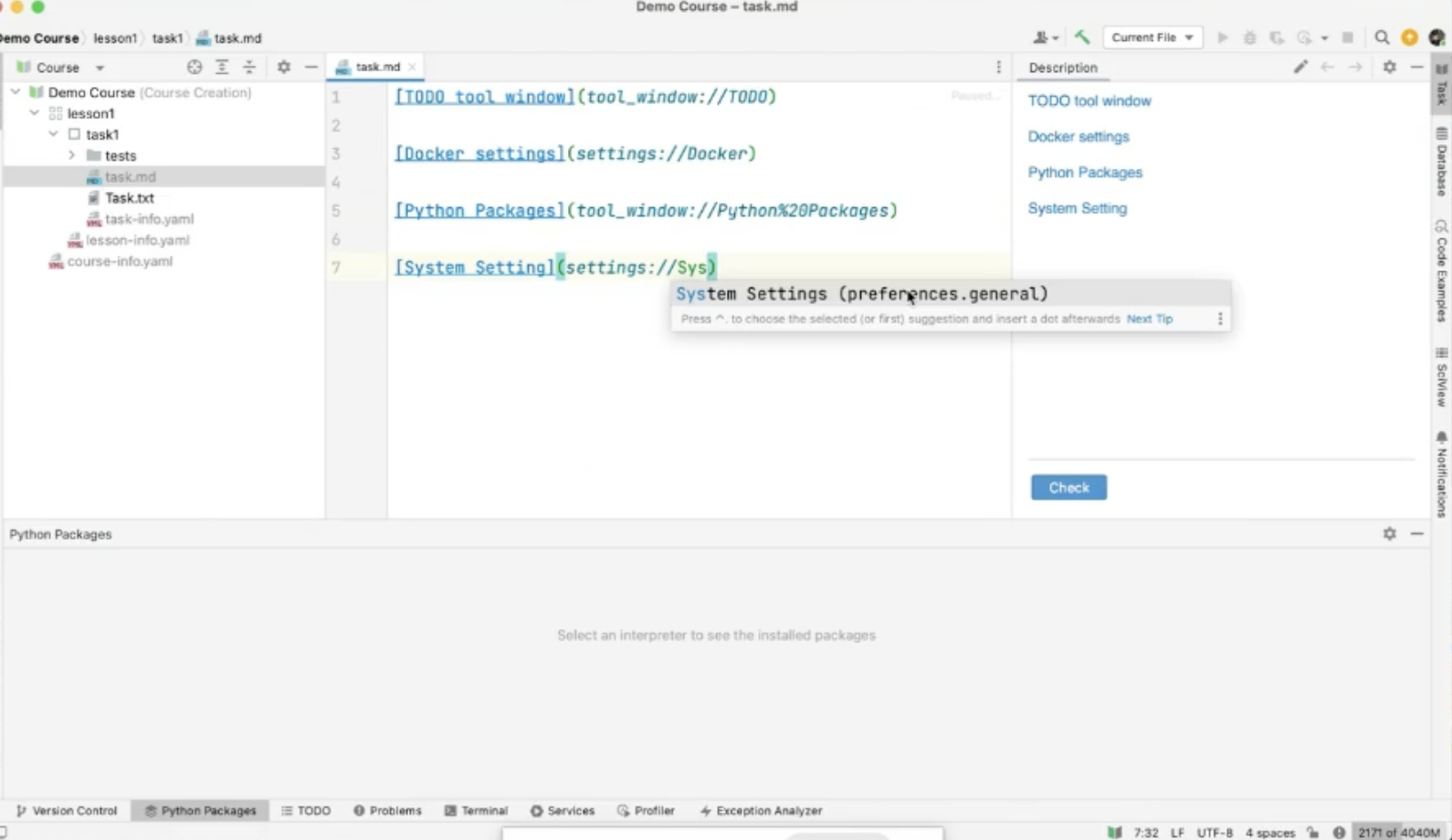Image resolution: width=1452 pixels, height=840 pixels.
Task: Collapse the Demo Course root node
Action: 16,91
